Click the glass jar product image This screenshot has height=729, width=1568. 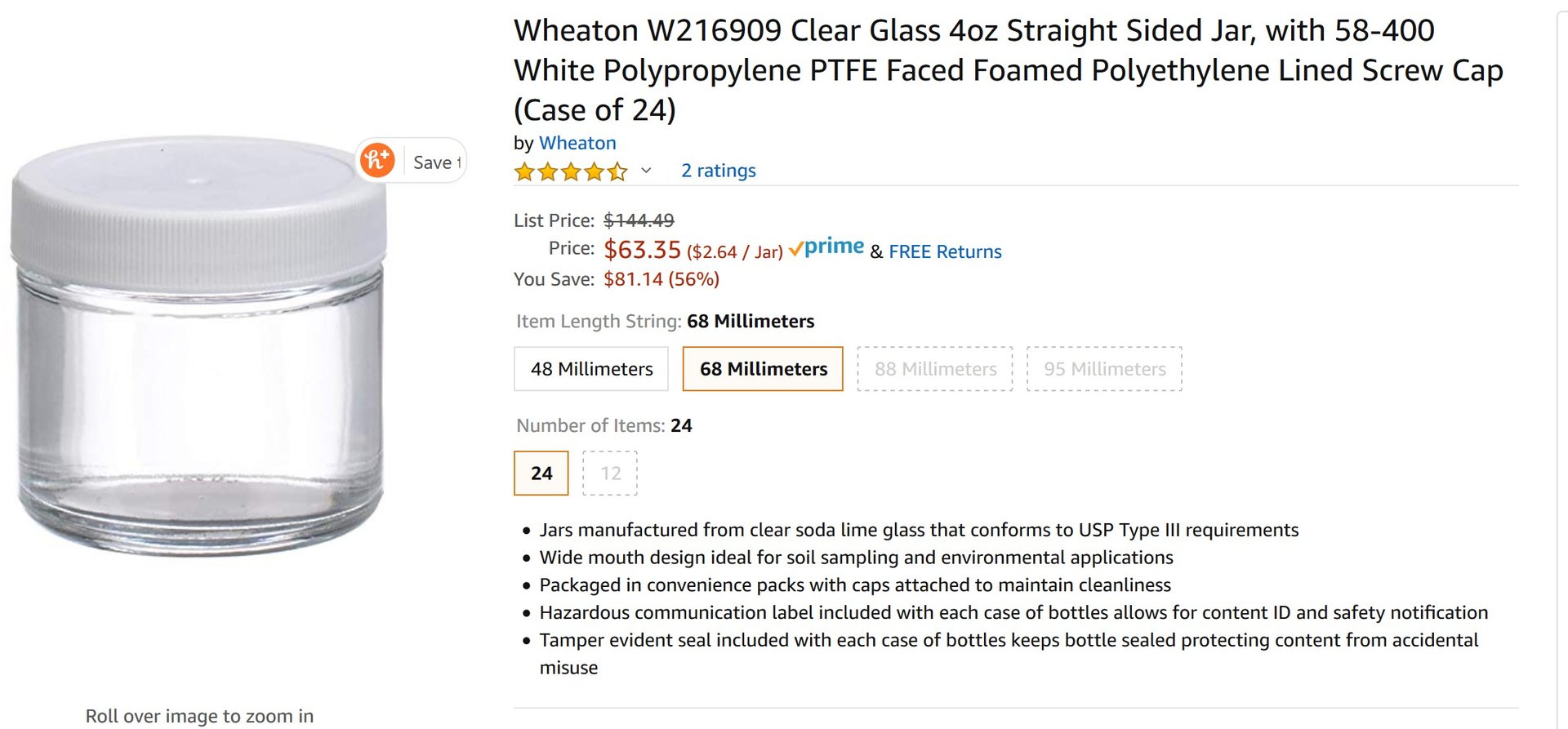pyautogui.click(x=198, y=347)
